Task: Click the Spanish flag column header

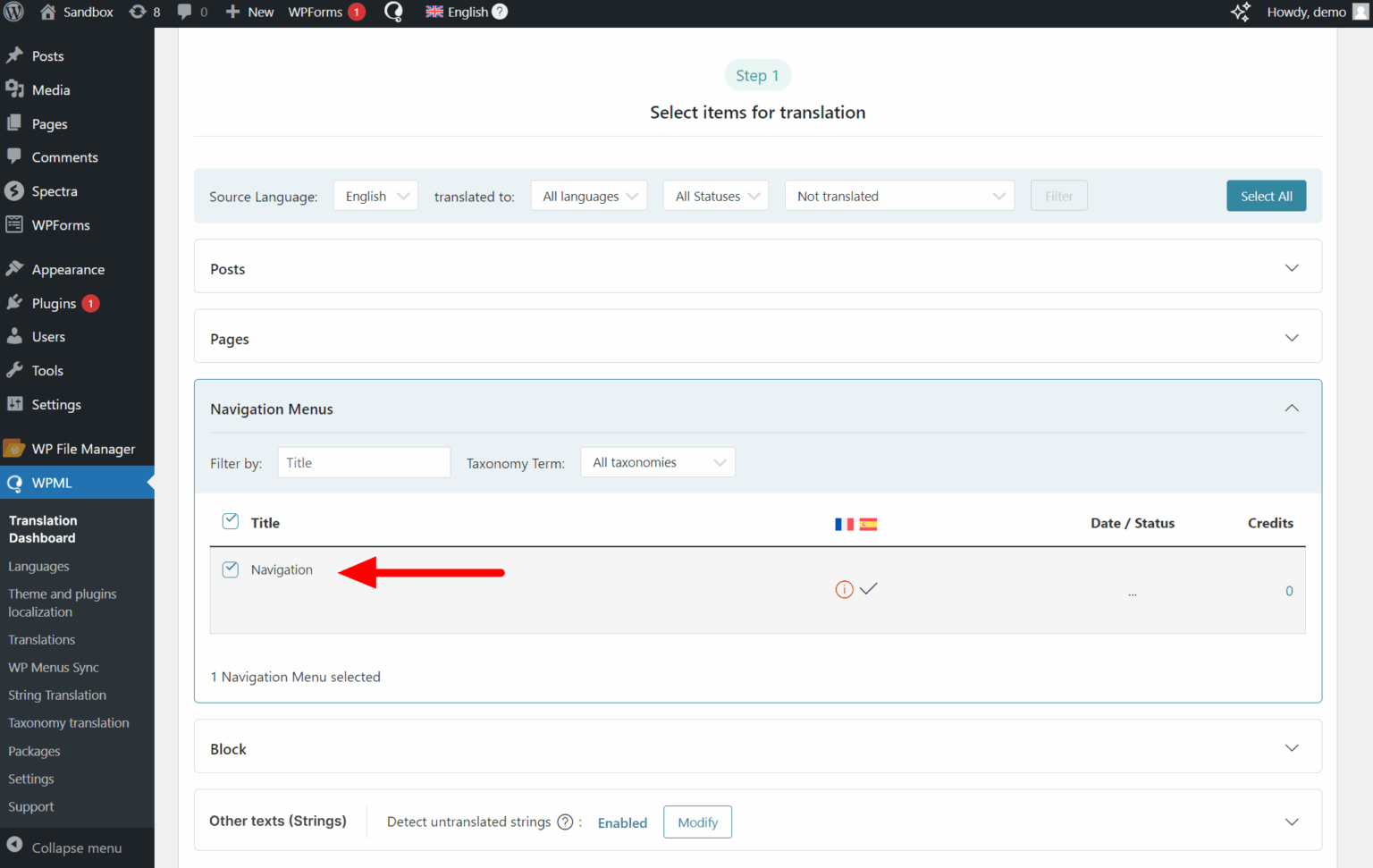Action: point(868,524)
